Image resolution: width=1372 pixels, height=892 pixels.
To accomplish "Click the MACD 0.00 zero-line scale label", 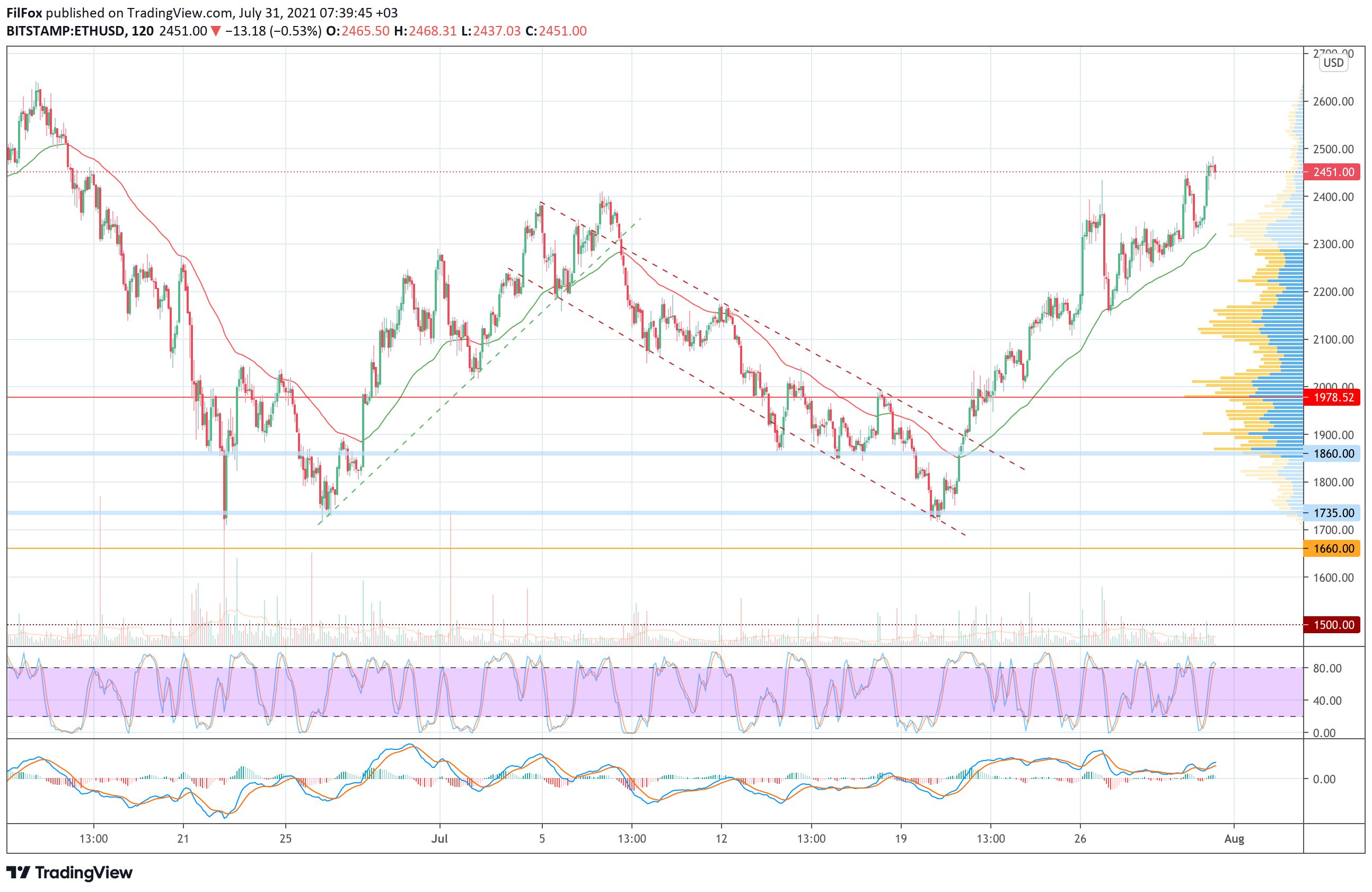I will pyautogui.click(x=1324, y=779).
